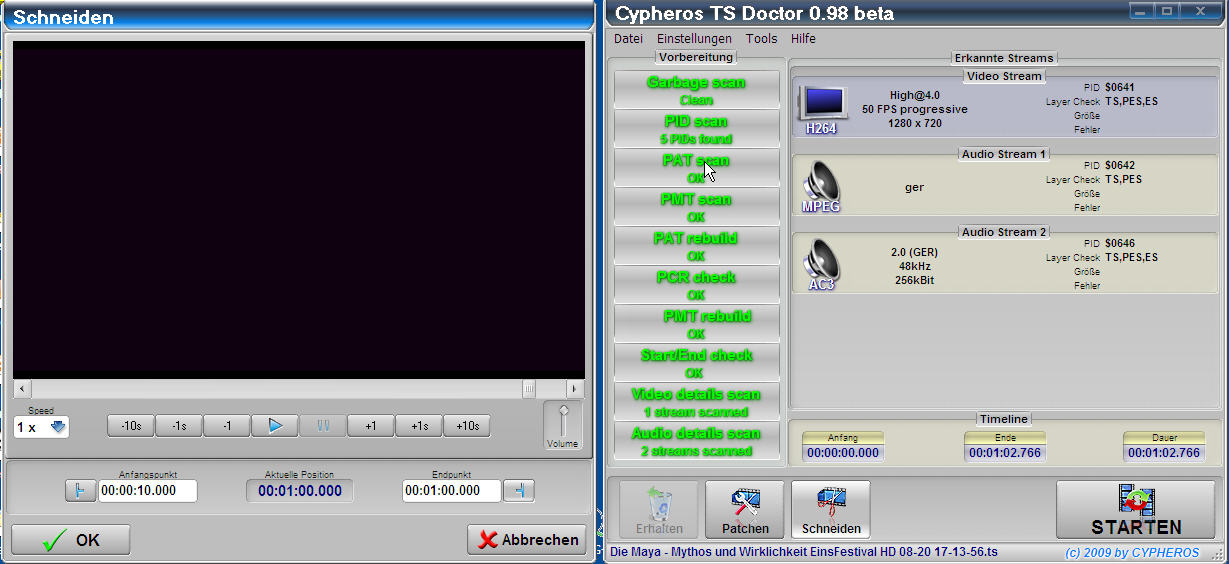Screen dimensions: 1229x564
Task: Click the MPEG audio speaker icon
Action: pos(820,187)
